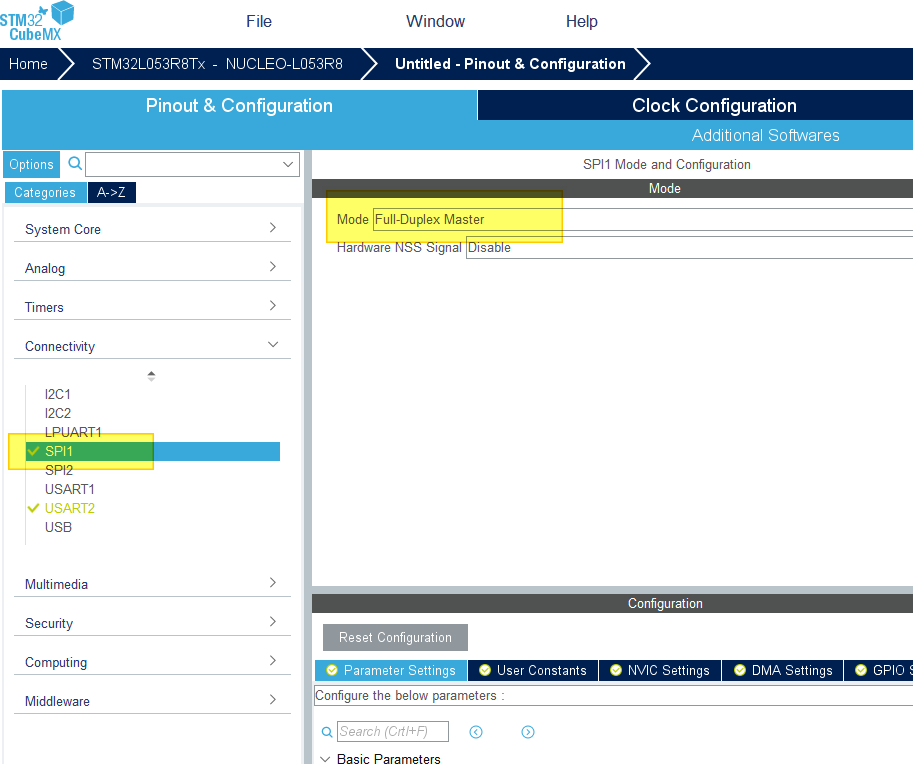Click the Options button
The height and width of the screenshot is (764, 913).
point(31,165)
